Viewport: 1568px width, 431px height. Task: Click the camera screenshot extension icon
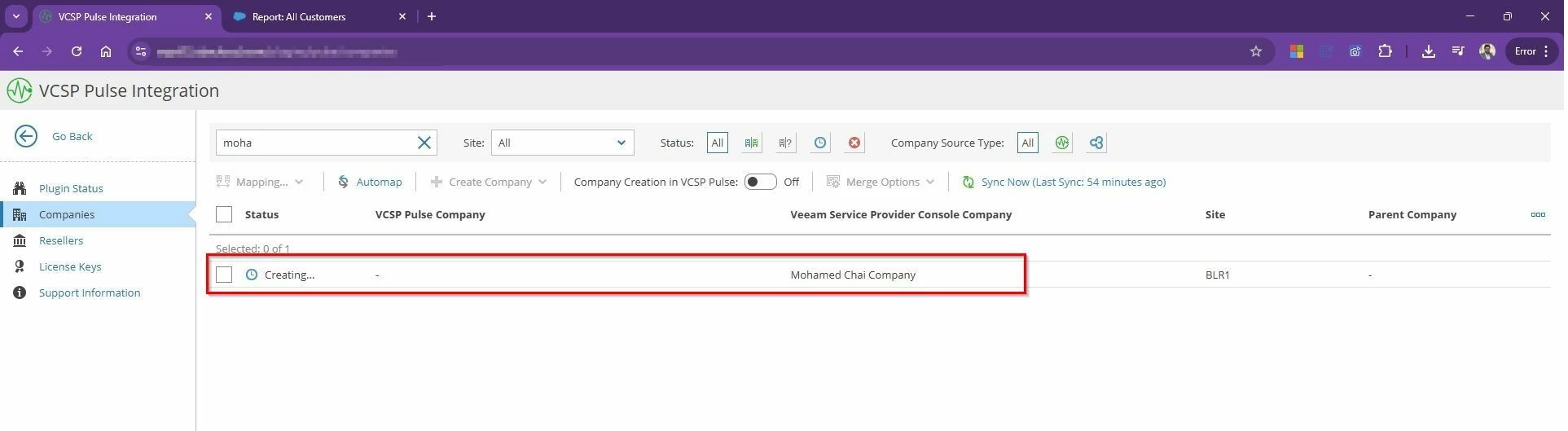click(1355, 51)
